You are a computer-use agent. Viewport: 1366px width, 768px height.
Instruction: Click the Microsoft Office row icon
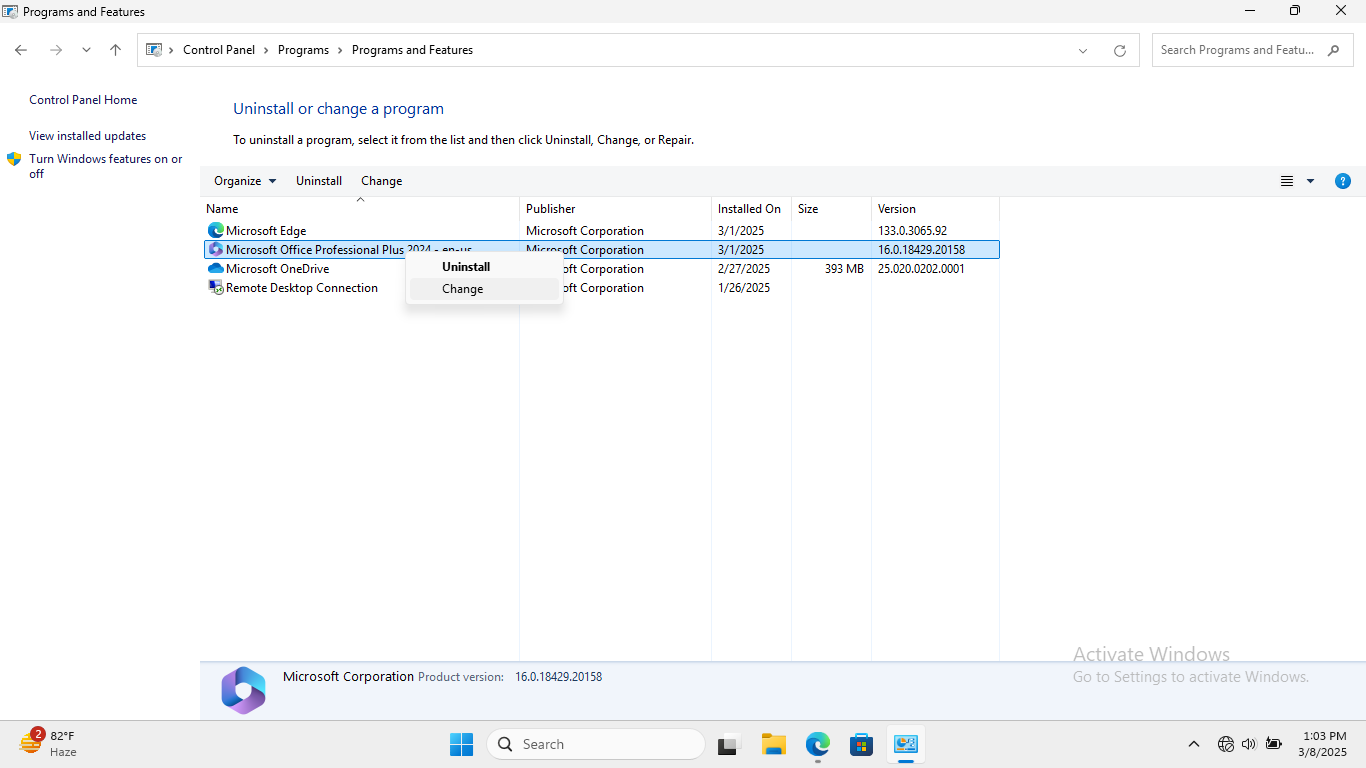coord(215,250)
